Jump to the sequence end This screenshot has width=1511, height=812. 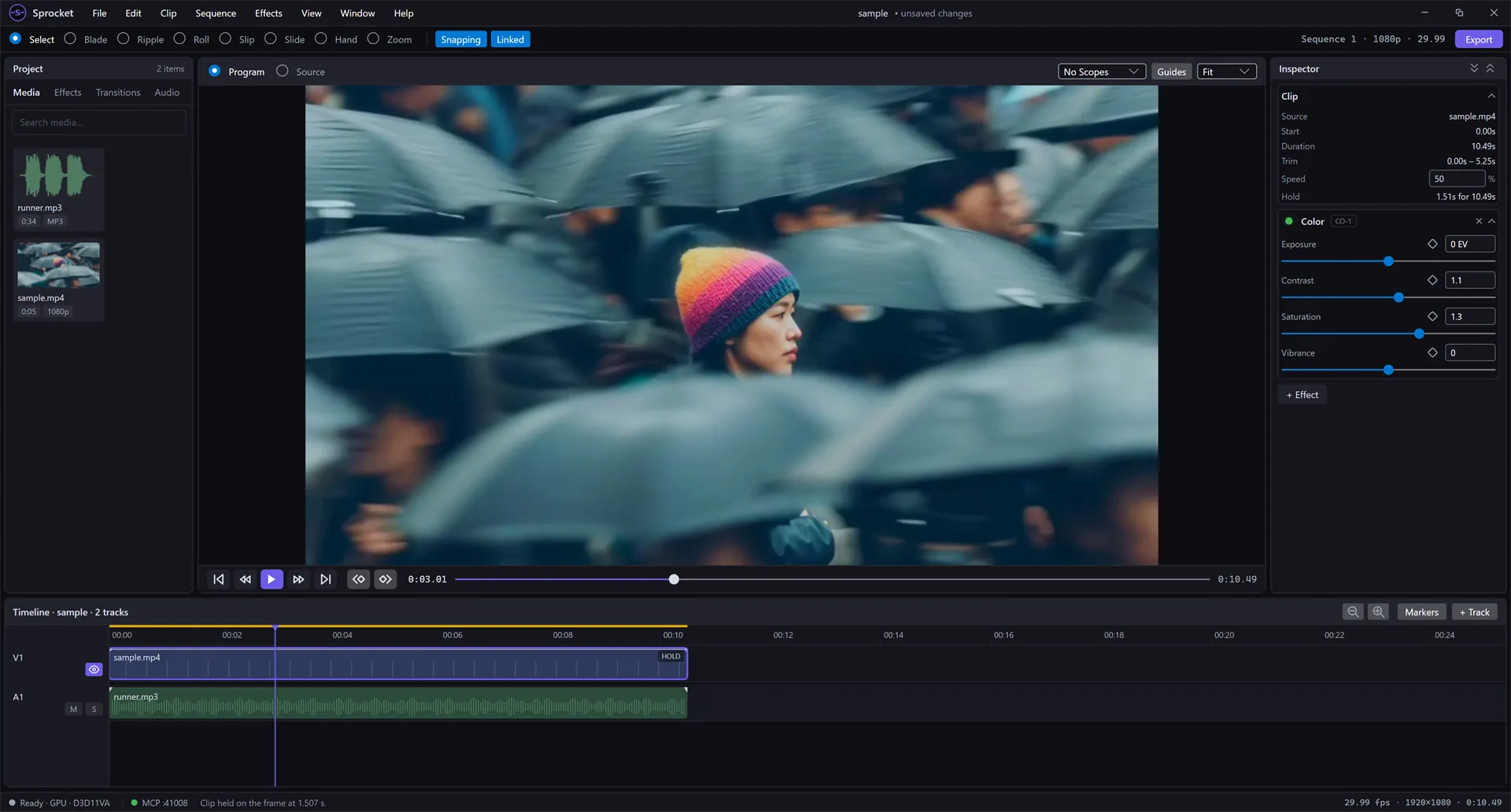pos(325,579)
